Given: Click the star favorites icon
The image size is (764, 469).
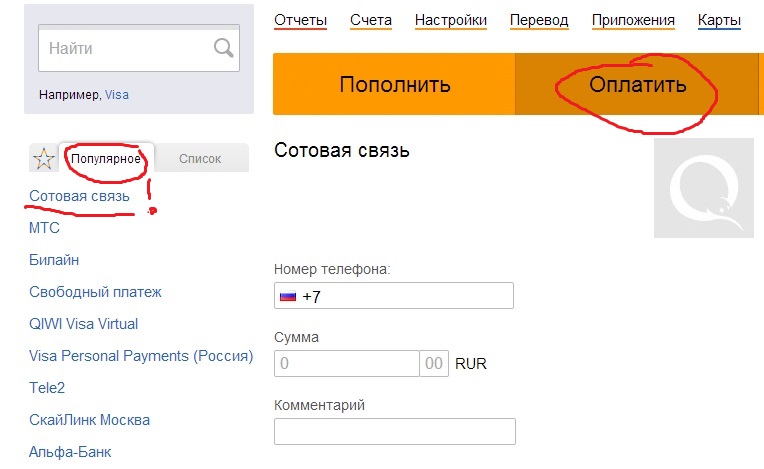Looking at the screenshot, I should pyautogui.click(x=43, y=158).
